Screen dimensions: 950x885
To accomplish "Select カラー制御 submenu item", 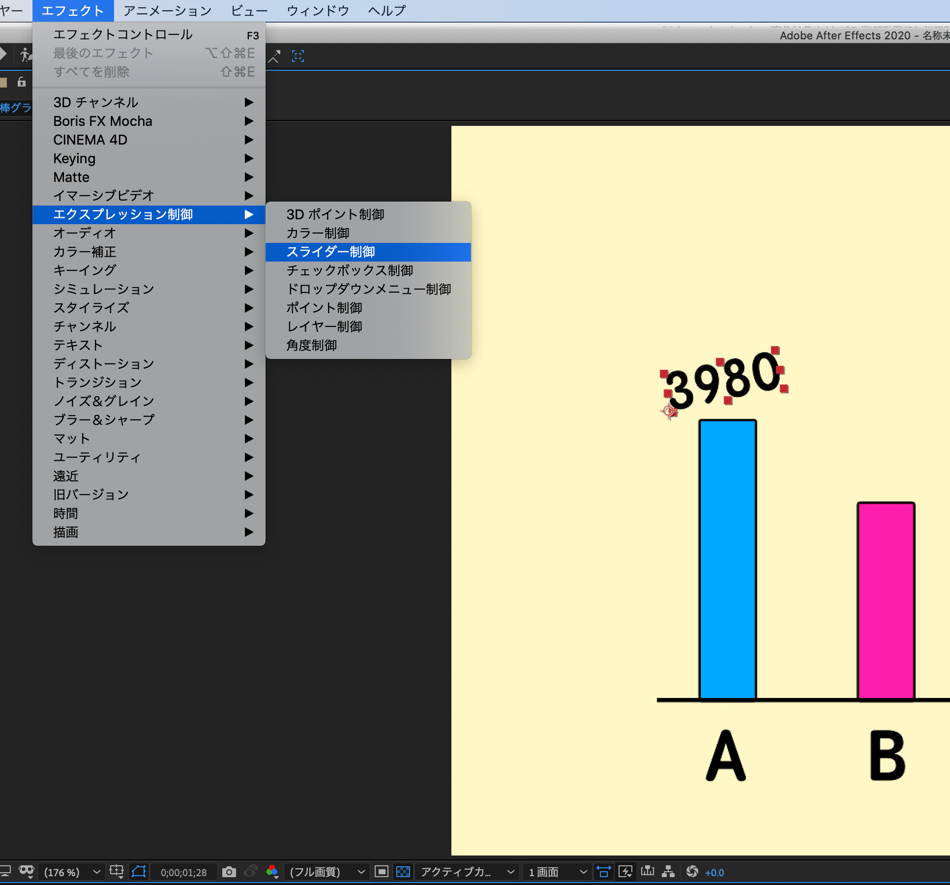I will coord(368,233).
